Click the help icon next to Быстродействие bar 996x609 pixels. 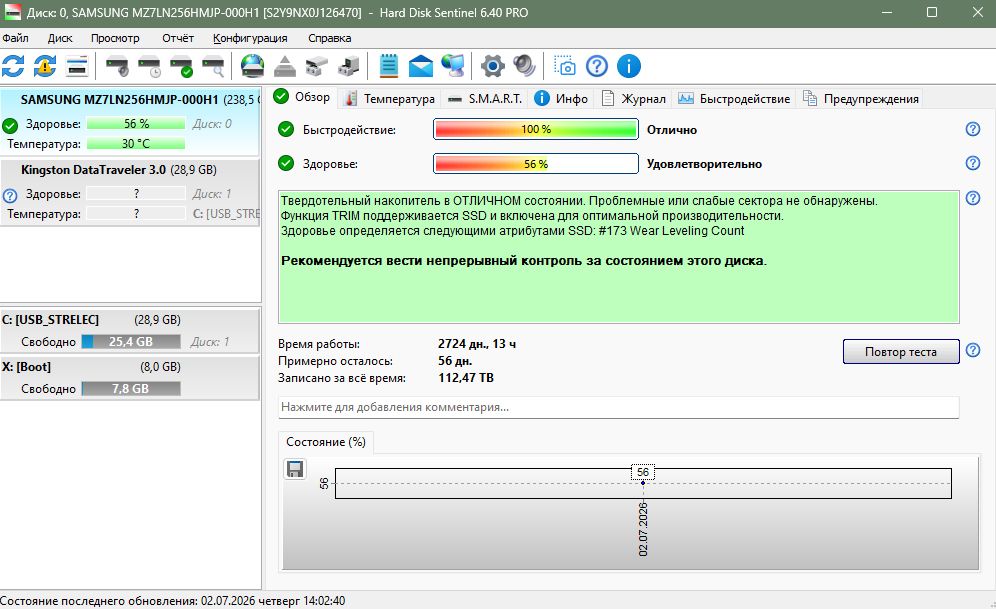click(972, 129)
